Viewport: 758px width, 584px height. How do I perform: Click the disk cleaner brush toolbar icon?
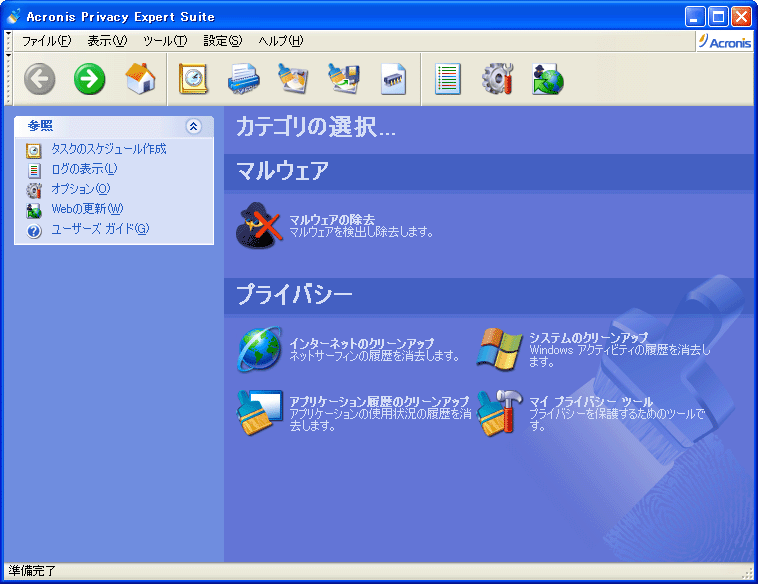[x=293, y=79]
